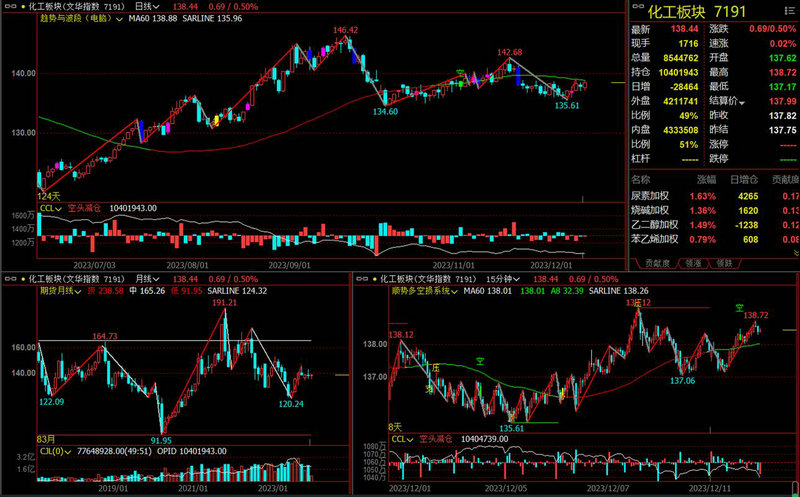
Task: Open the CCL dropdown in the 15-minute chart
Action: pyautogui.click(x=403, y=439)
